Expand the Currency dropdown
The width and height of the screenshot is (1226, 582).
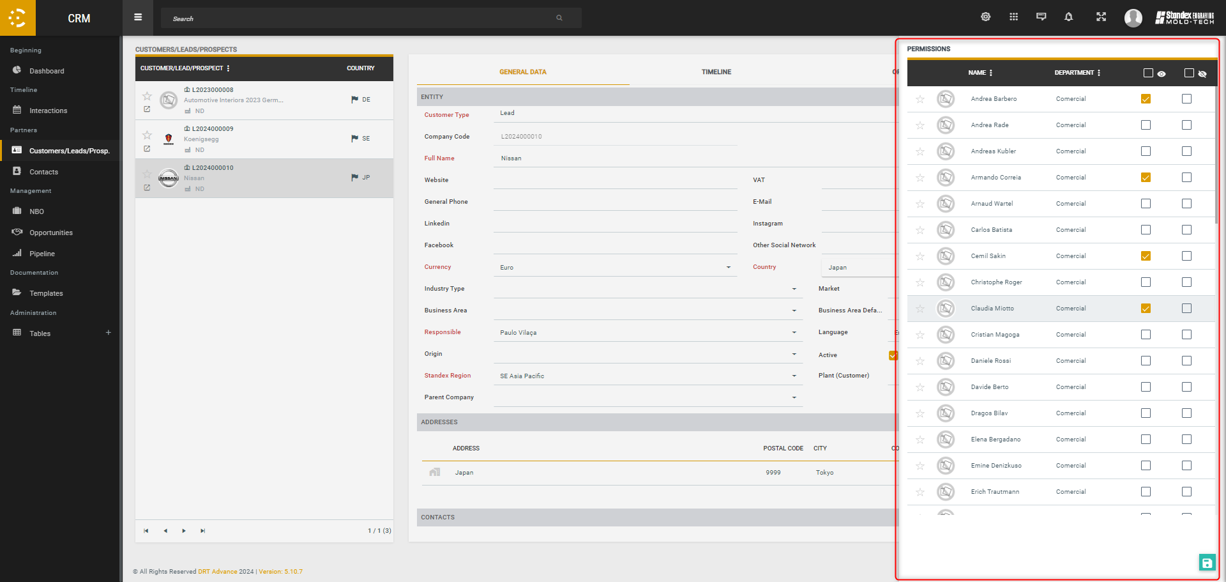728,267
